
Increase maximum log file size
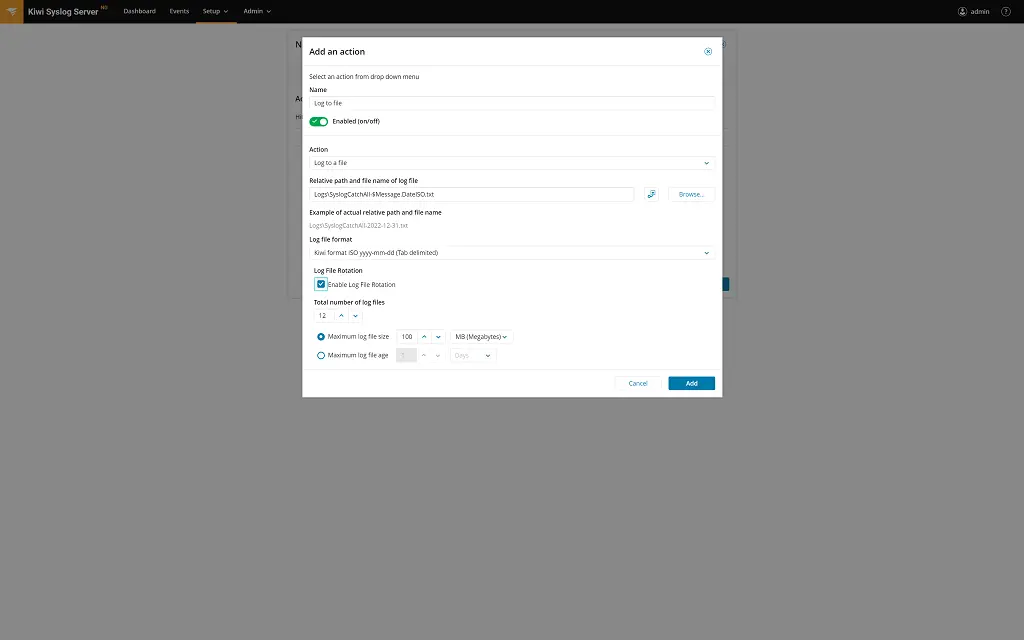[424, 337]
